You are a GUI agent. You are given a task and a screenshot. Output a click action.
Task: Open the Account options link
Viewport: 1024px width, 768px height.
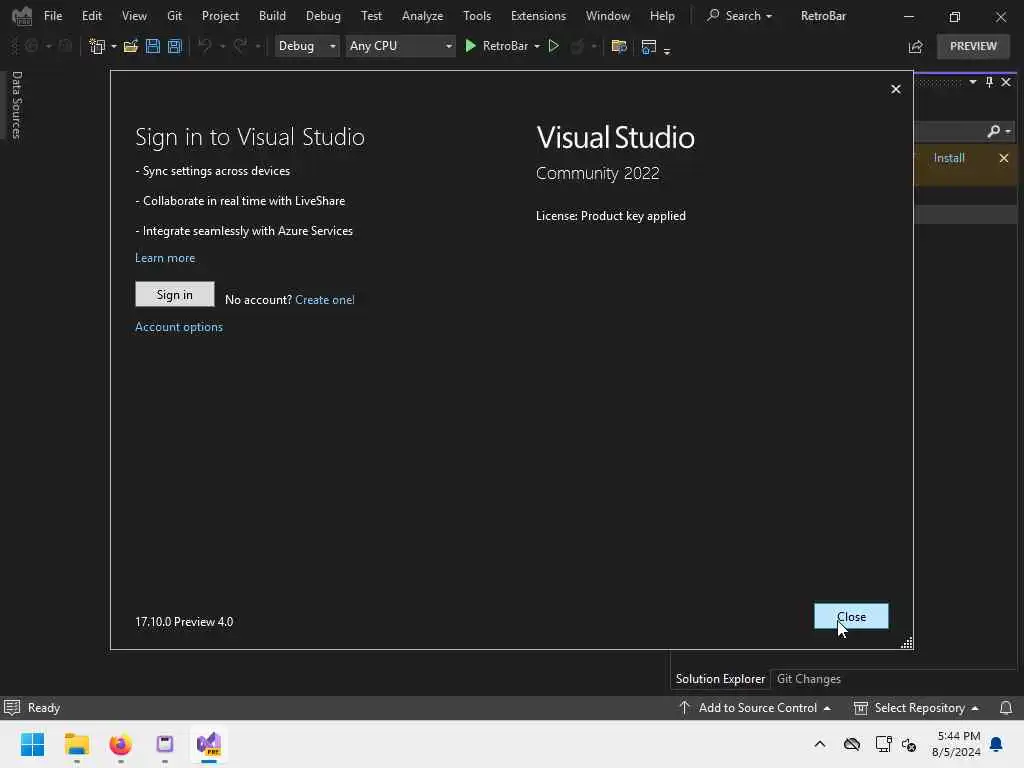(x=179, y=327)
